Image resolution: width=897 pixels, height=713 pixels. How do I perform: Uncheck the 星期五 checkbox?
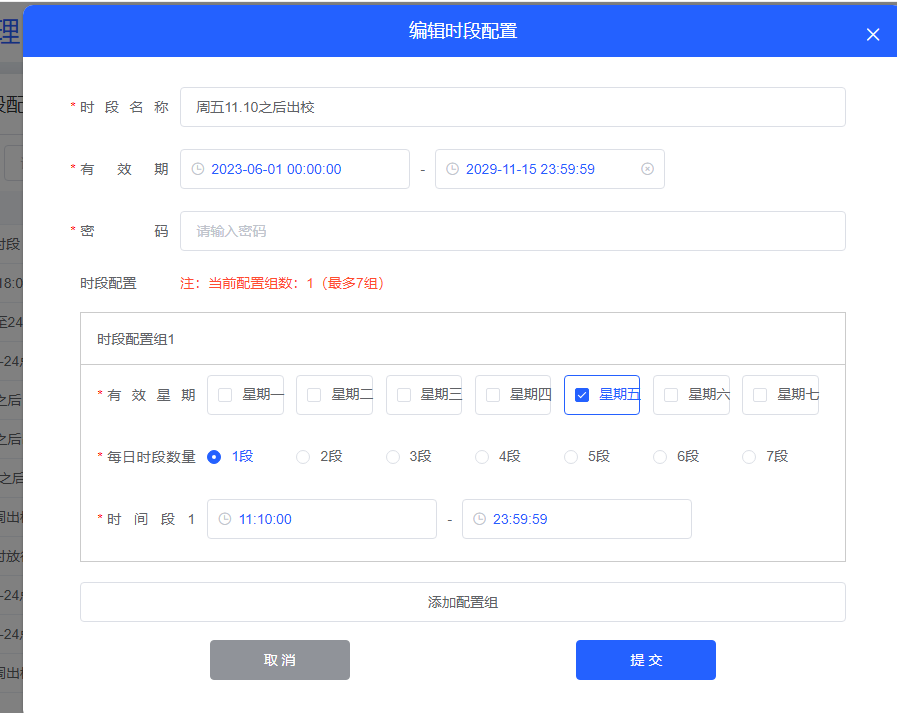(582, 395)
